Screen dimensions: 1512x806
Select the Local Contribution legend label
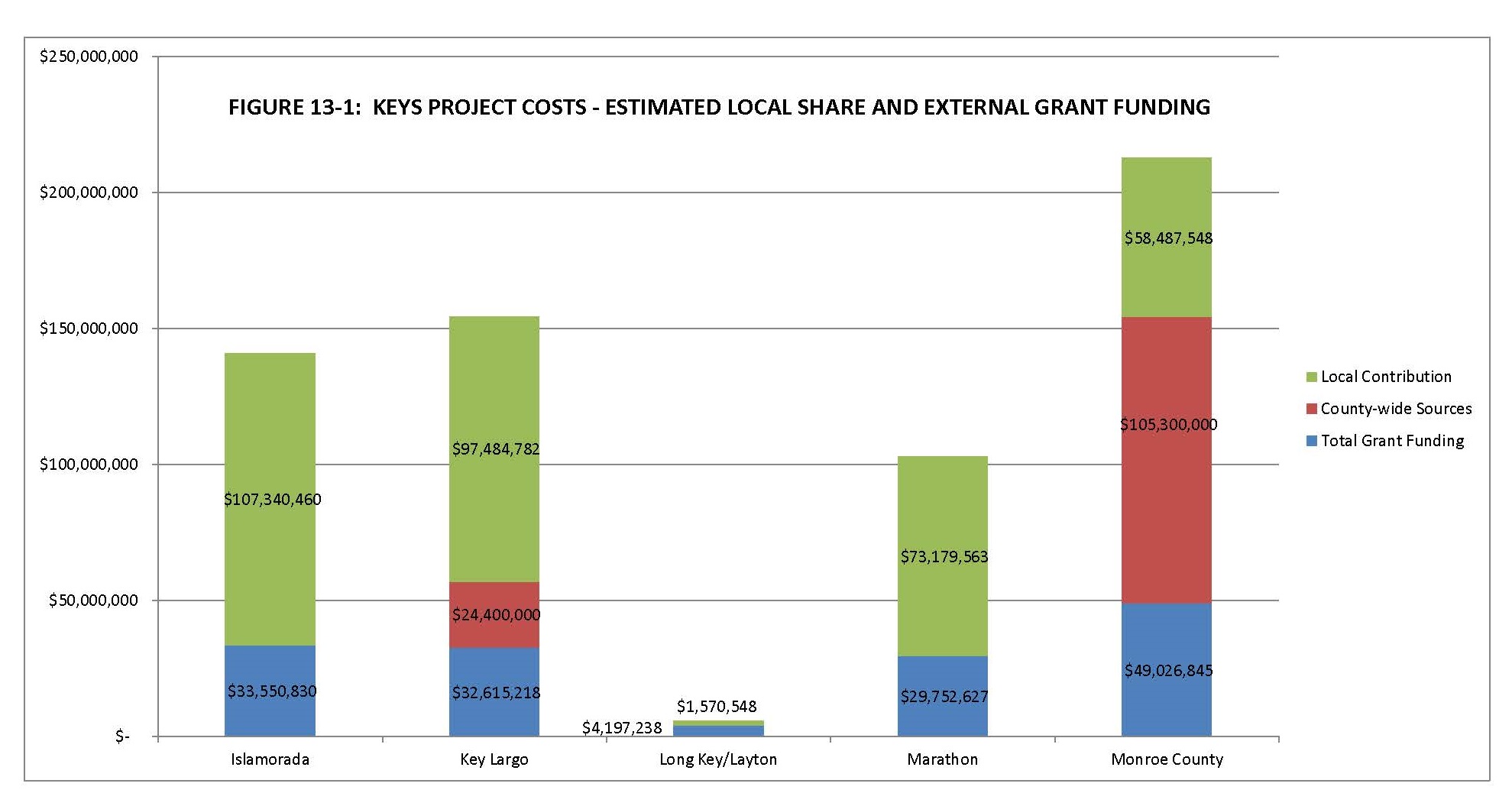1385,377
